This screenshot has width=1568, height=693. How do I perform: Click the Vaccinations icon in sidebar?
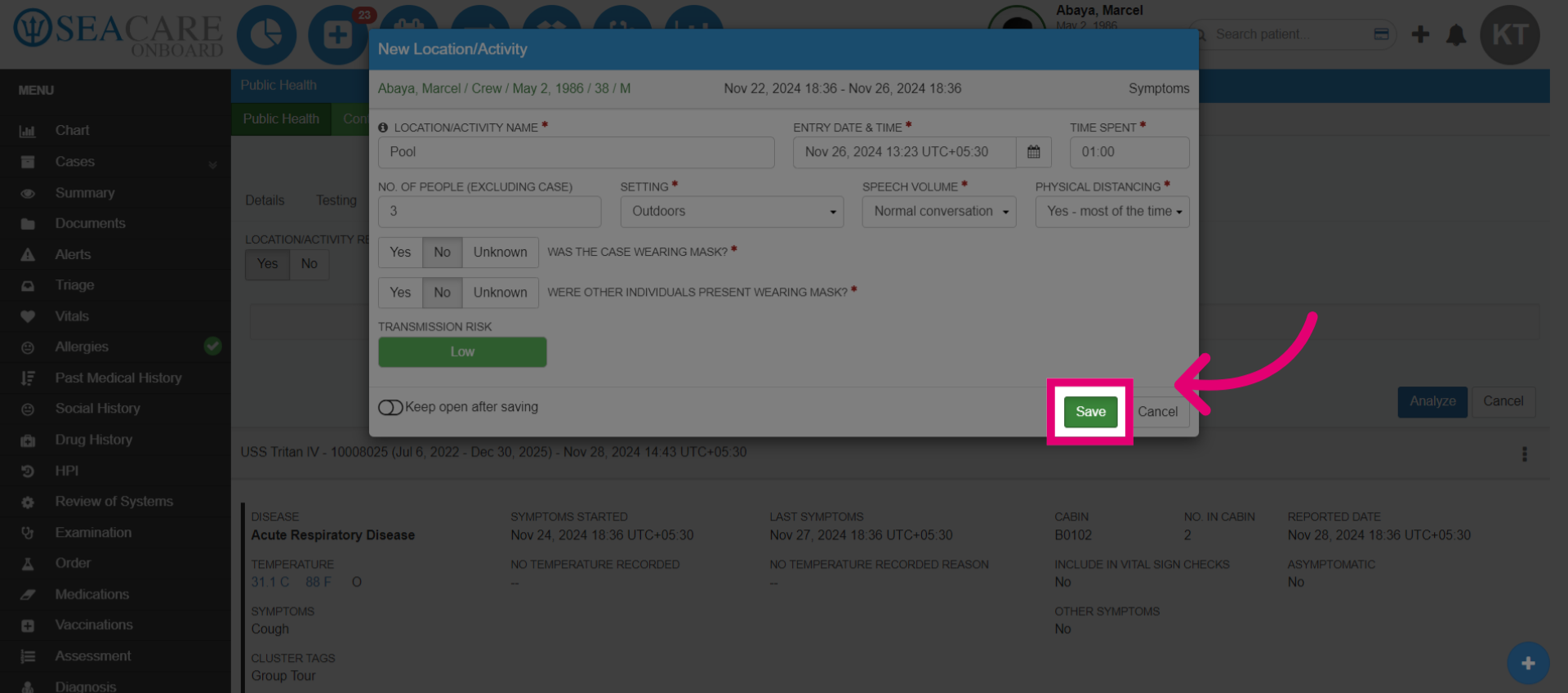(x=28, y=626)
